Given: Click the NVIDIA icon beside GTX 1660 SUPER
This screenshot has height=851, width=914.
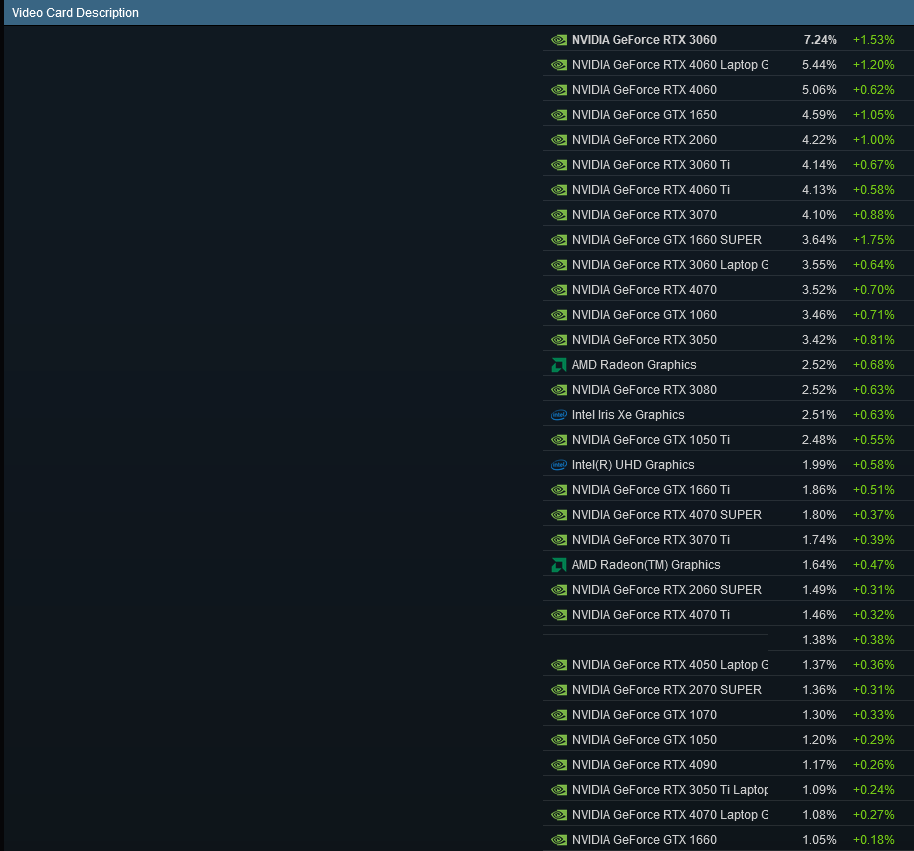Looking at the screenshot, I should 558,240.
